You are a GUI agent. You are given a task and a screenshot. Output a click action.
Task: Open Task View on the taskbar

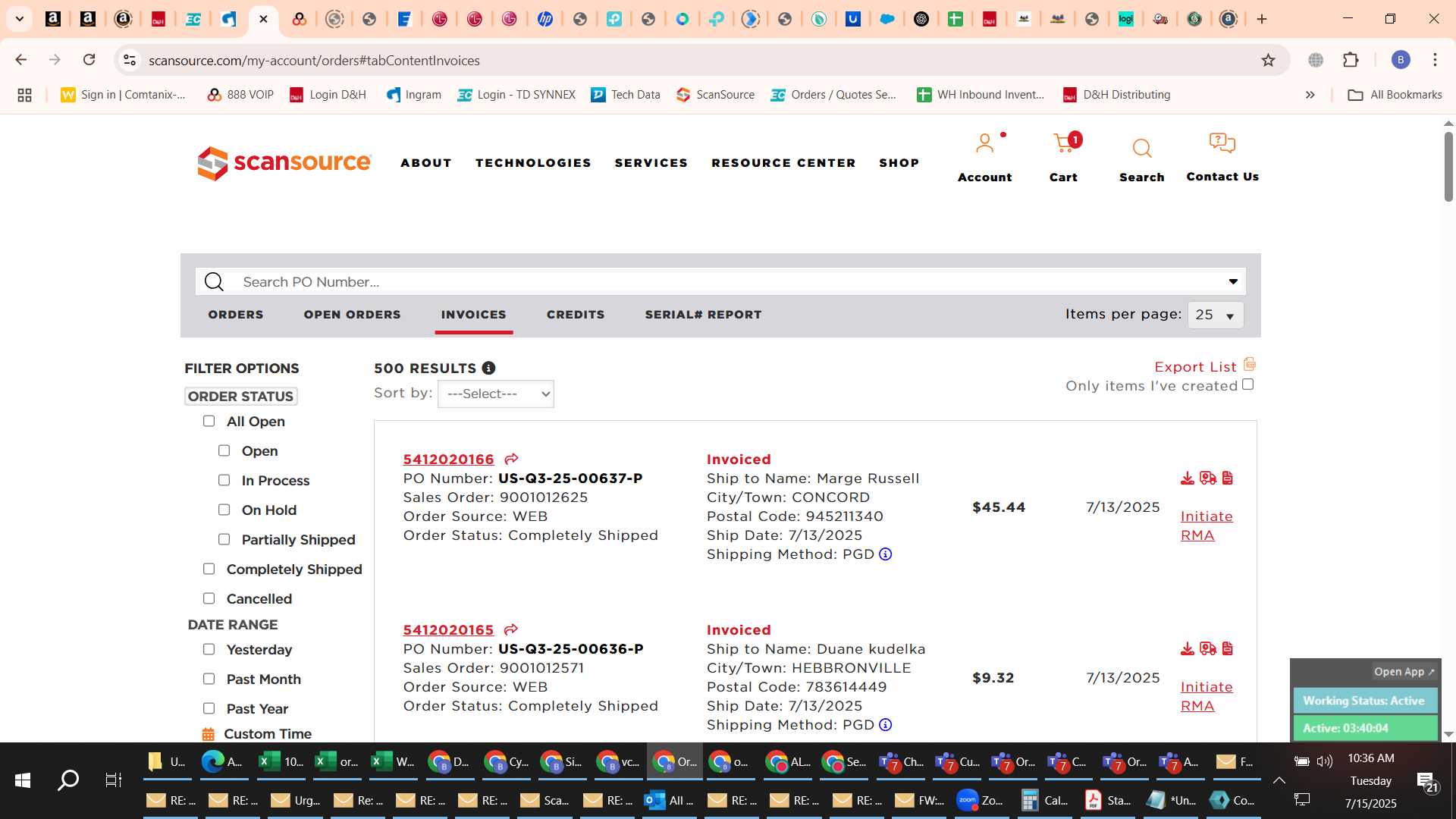point(113,780)
